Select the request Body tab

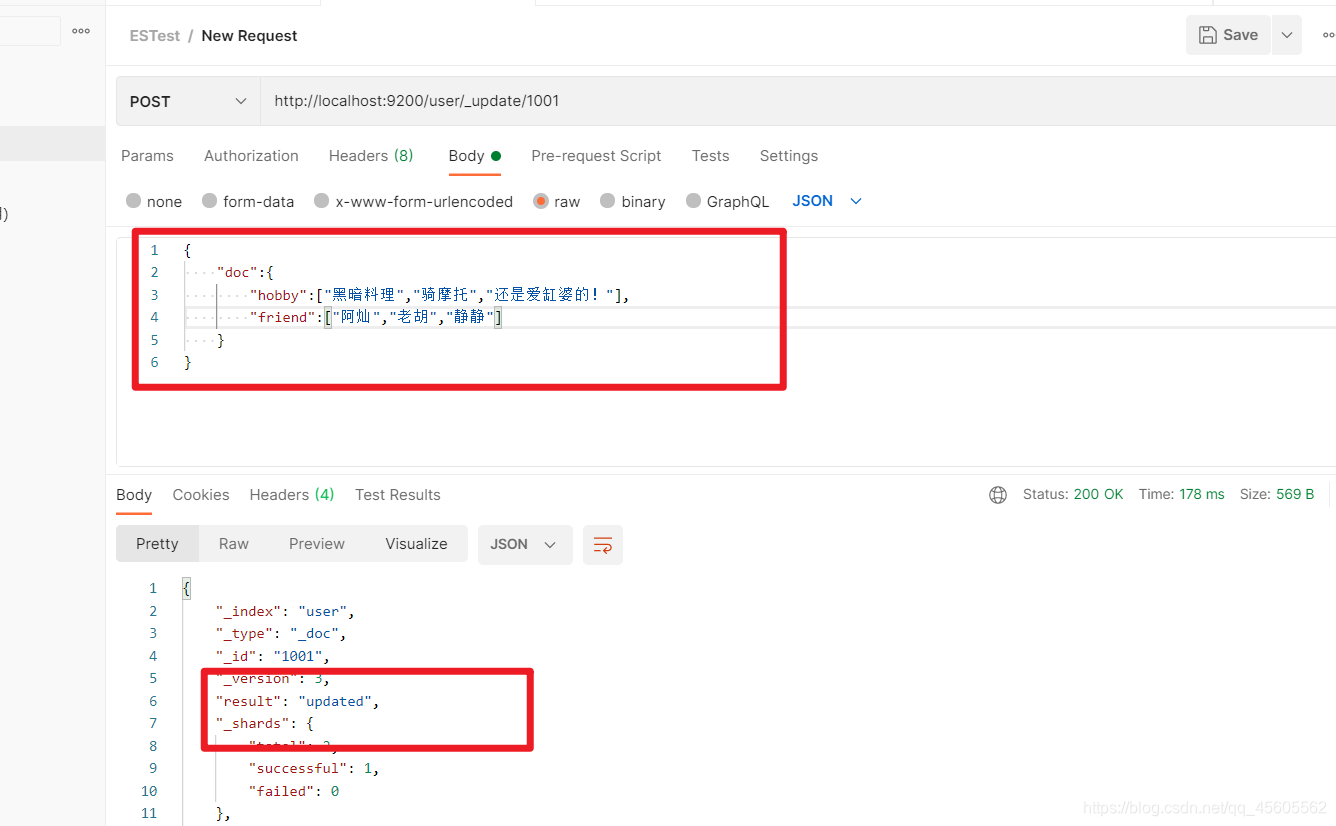(x=474, y=156)
